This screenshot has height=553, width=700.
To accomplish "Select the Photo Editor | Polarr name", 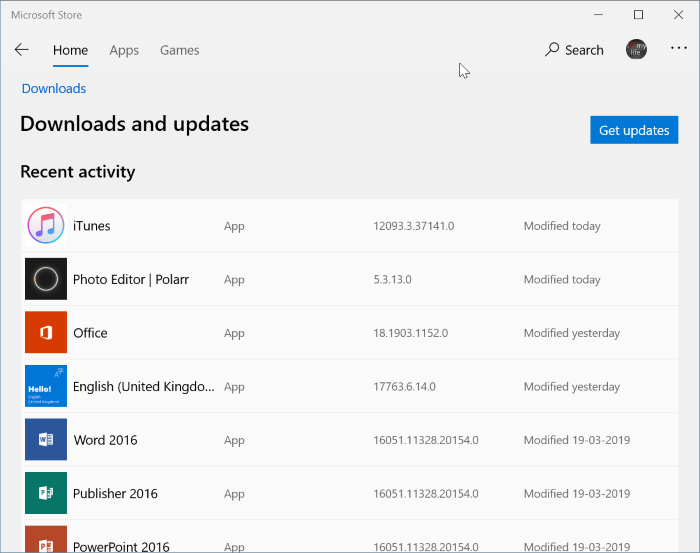I will (x=131, y=279).
